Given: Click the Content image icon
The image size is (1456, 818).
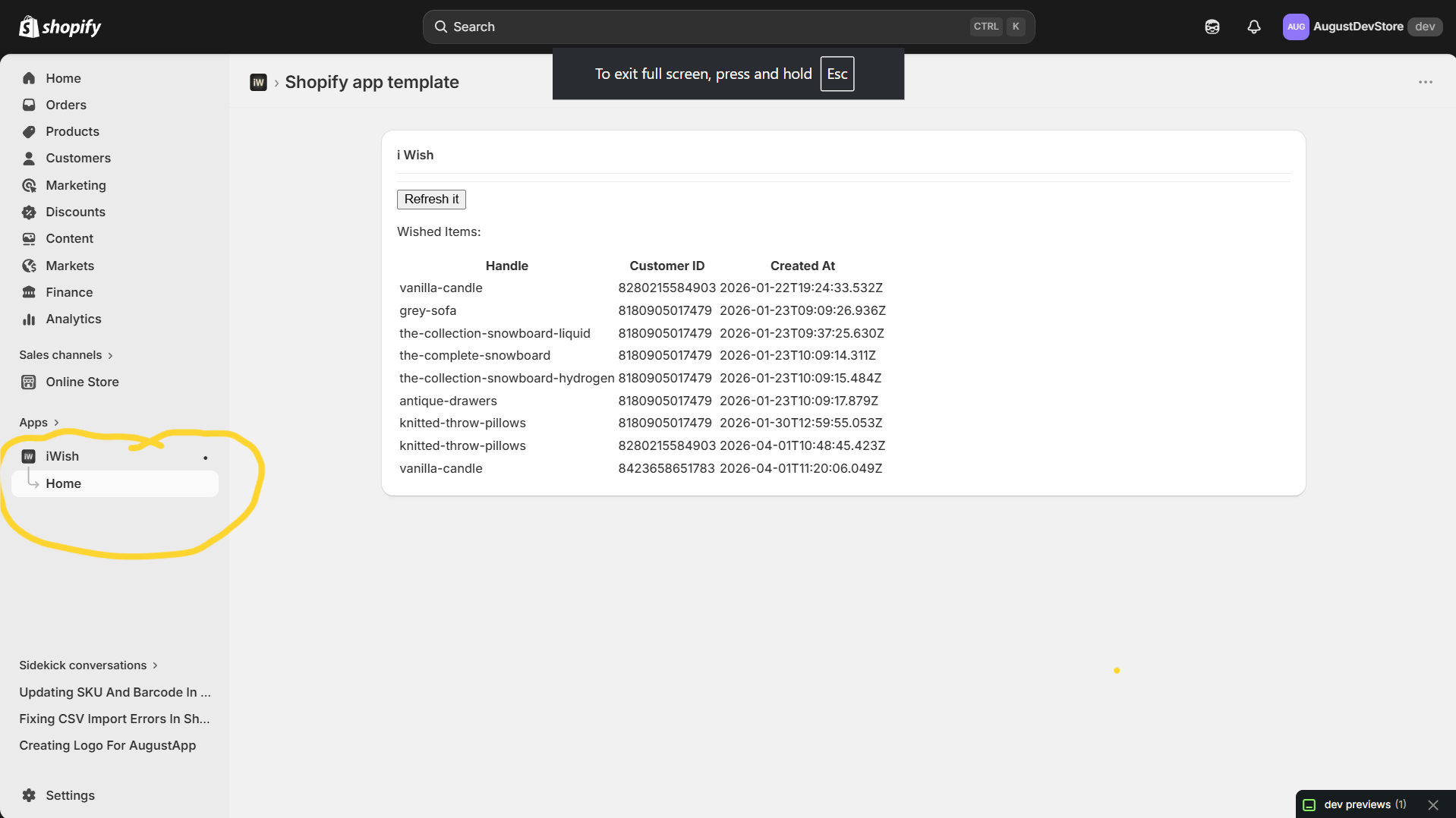Looking at the screenshot, I should click(29, 238).
